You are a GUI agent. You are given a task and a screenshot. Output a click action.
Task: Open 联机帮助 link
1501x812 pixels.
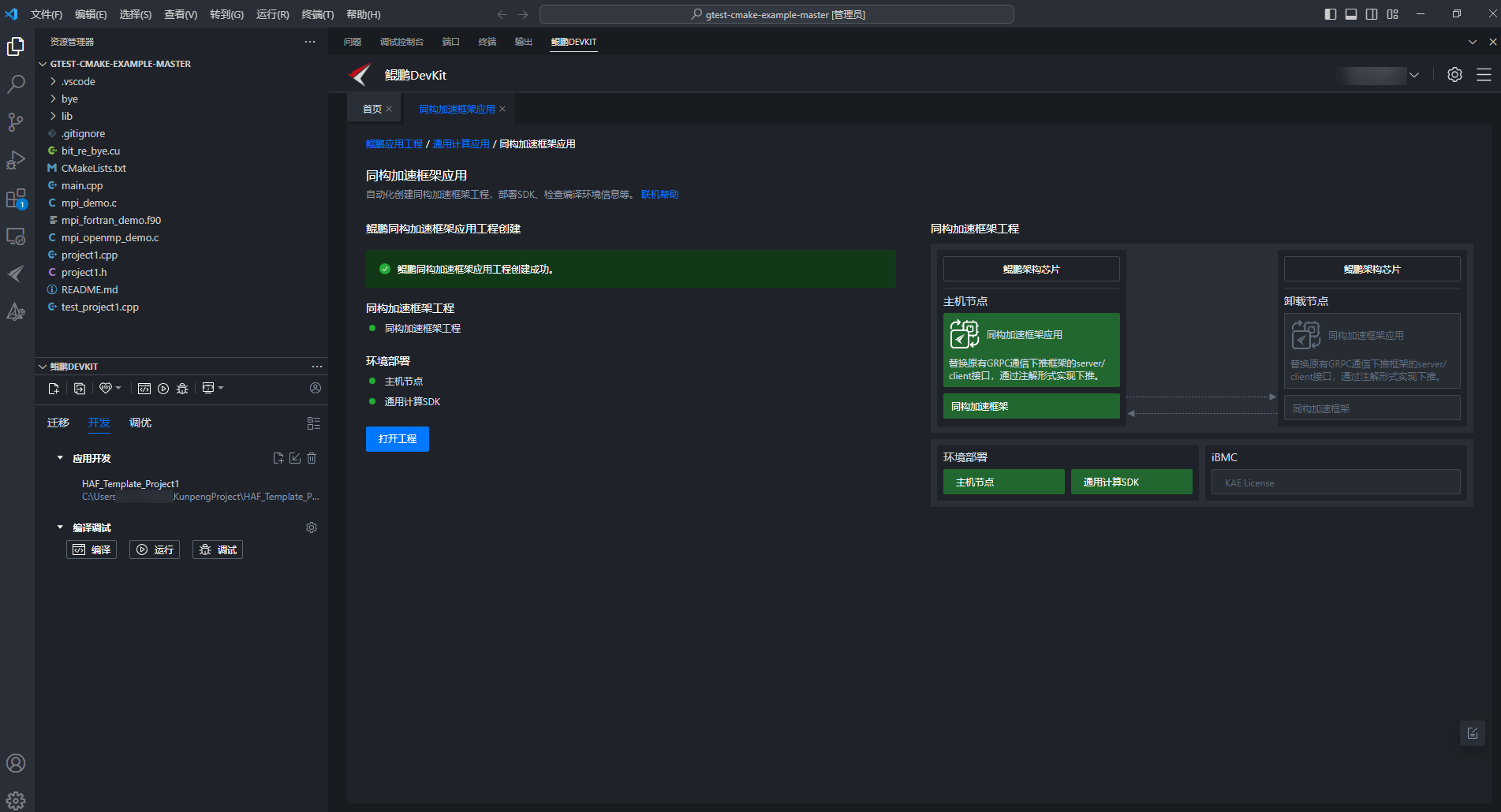(x=660, y=195)
